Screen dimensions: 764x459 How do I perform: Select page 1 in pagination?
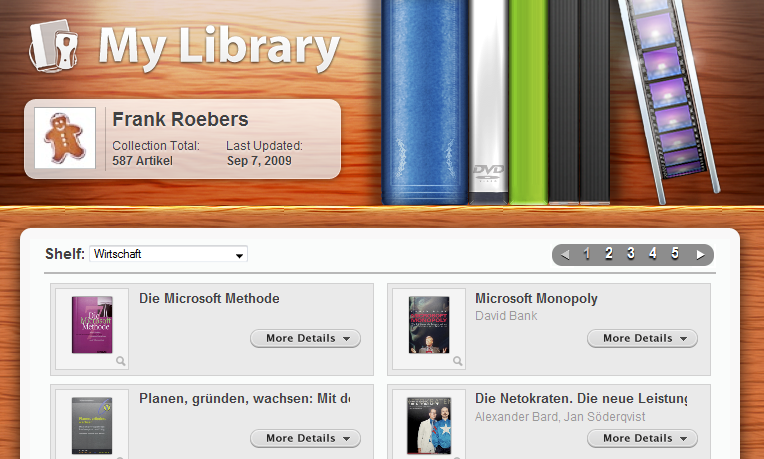coord(587,253)
